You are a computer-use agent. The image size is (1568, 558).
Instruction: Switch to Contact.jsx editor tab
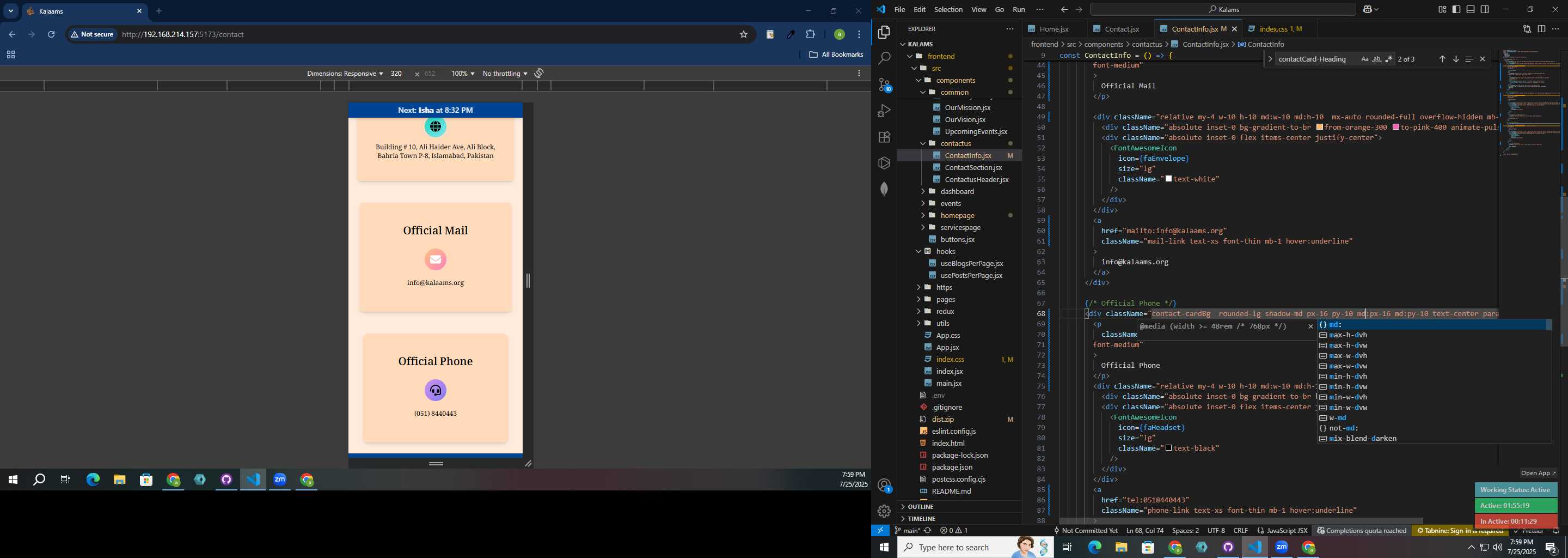coord(1121,29)
